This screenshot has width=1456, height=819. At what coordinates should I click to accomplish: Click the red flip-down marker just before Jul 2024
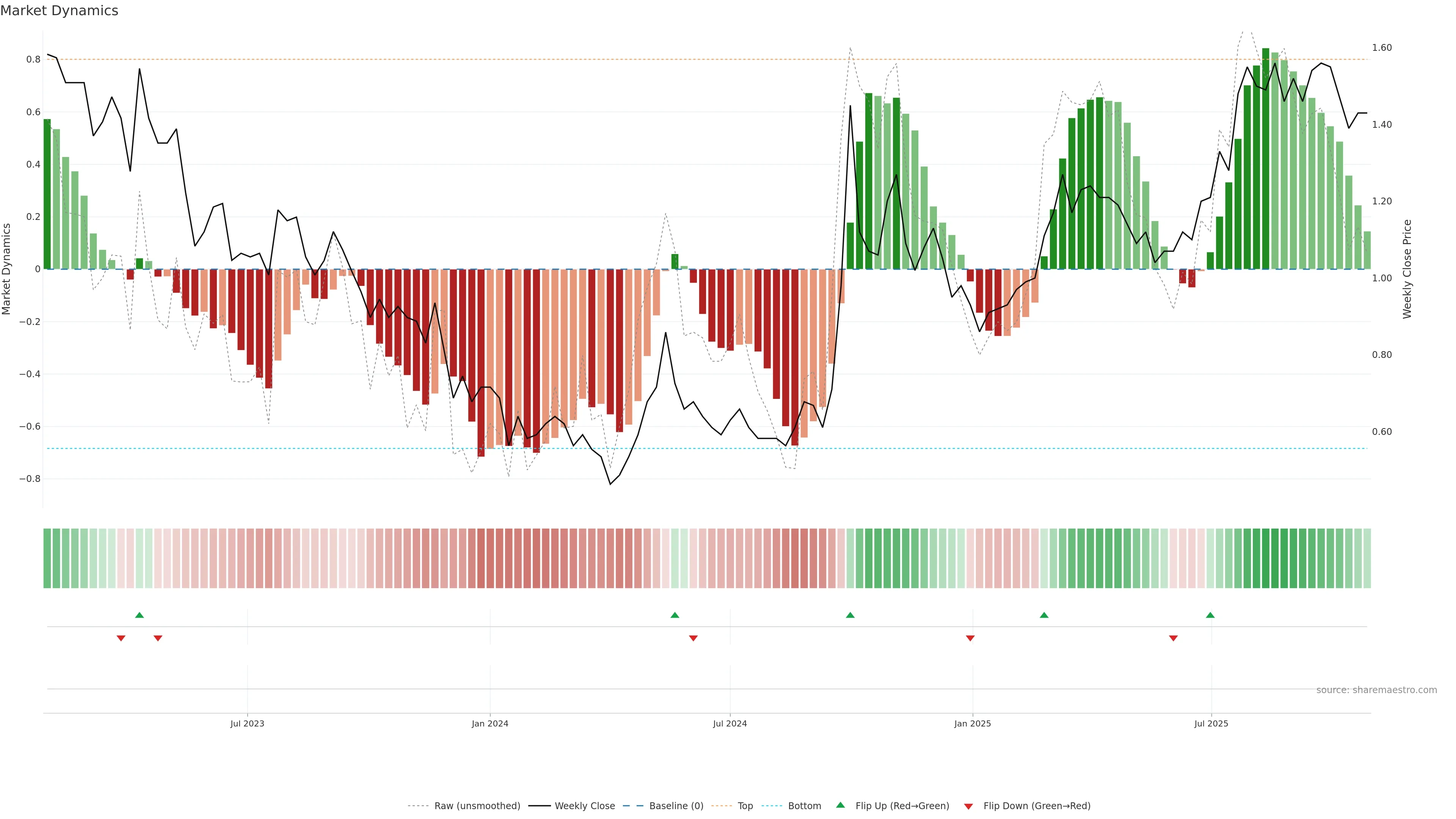click(693, 638)
